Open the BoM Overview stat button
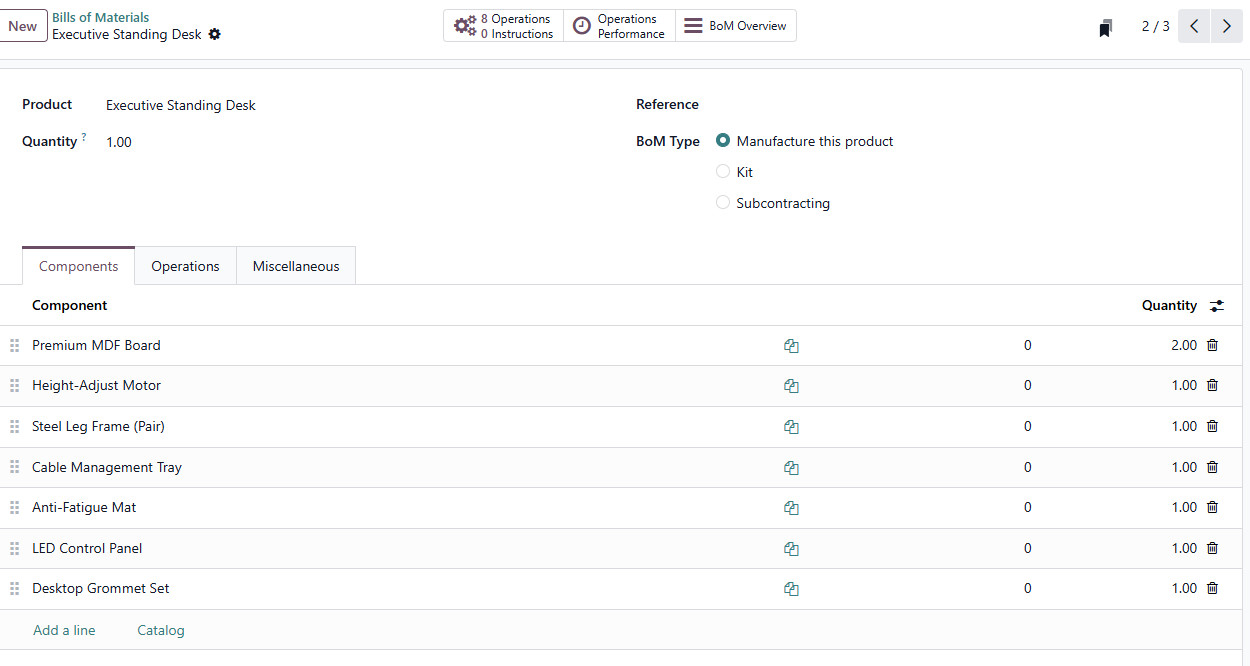The height and width of the screenshot is (666, 1250). point(736,26)
